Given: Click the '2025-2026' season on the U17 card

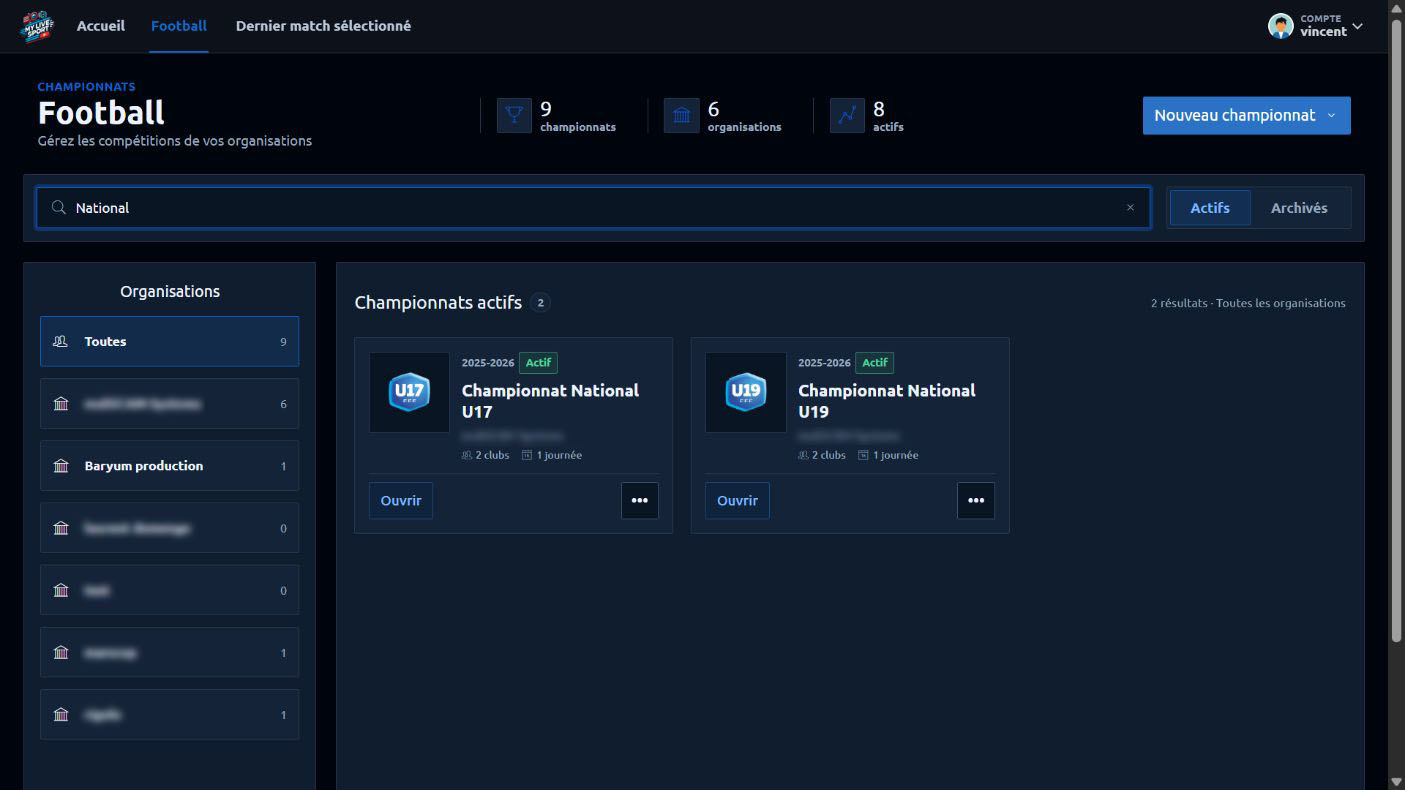Looking at the screenshot, I should click(x=488, y=363).
